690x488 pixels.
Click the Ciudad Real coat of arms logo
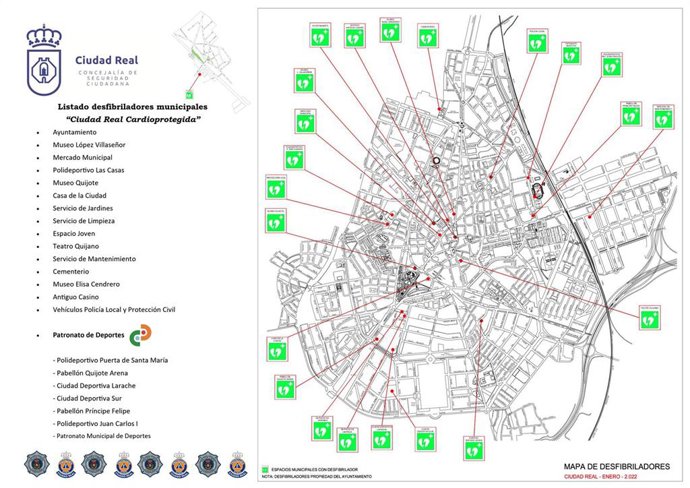click(x=44, y=60)
